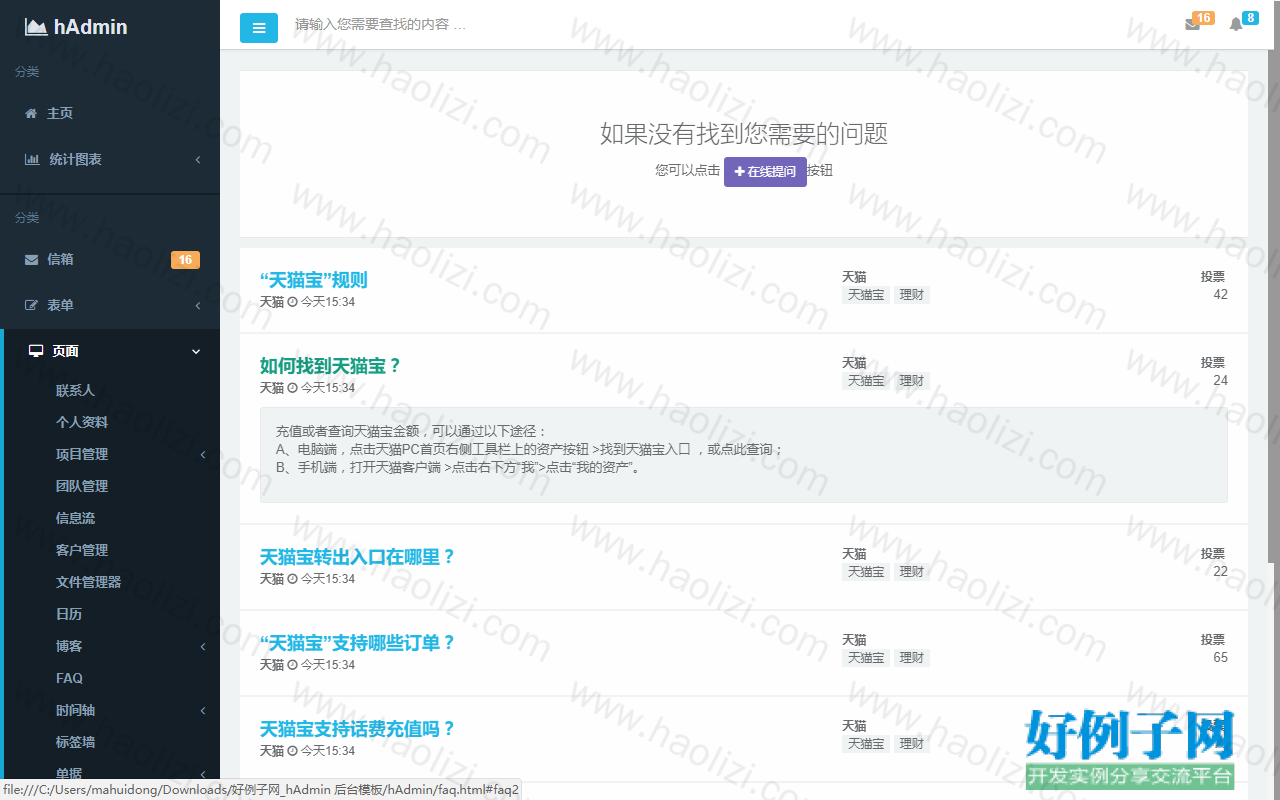1280x800 pixels.
Task: Click clock icon in 如何找到天猫宝 row
Action: (x=292, y=388)
